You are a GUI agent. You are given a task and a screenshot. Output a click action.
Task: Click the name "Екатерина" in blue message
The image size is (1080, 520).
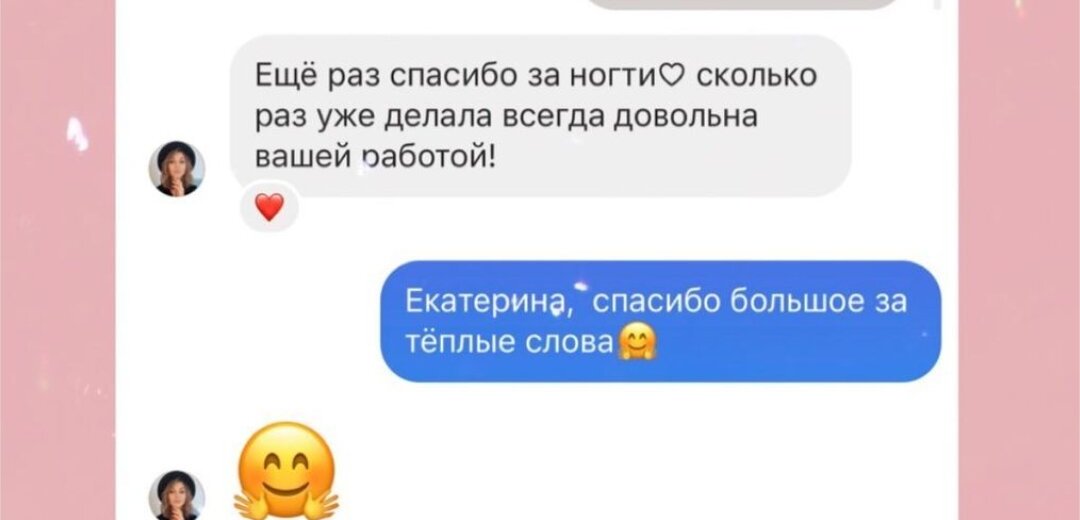pyautogui.click(x=488, y=302)
